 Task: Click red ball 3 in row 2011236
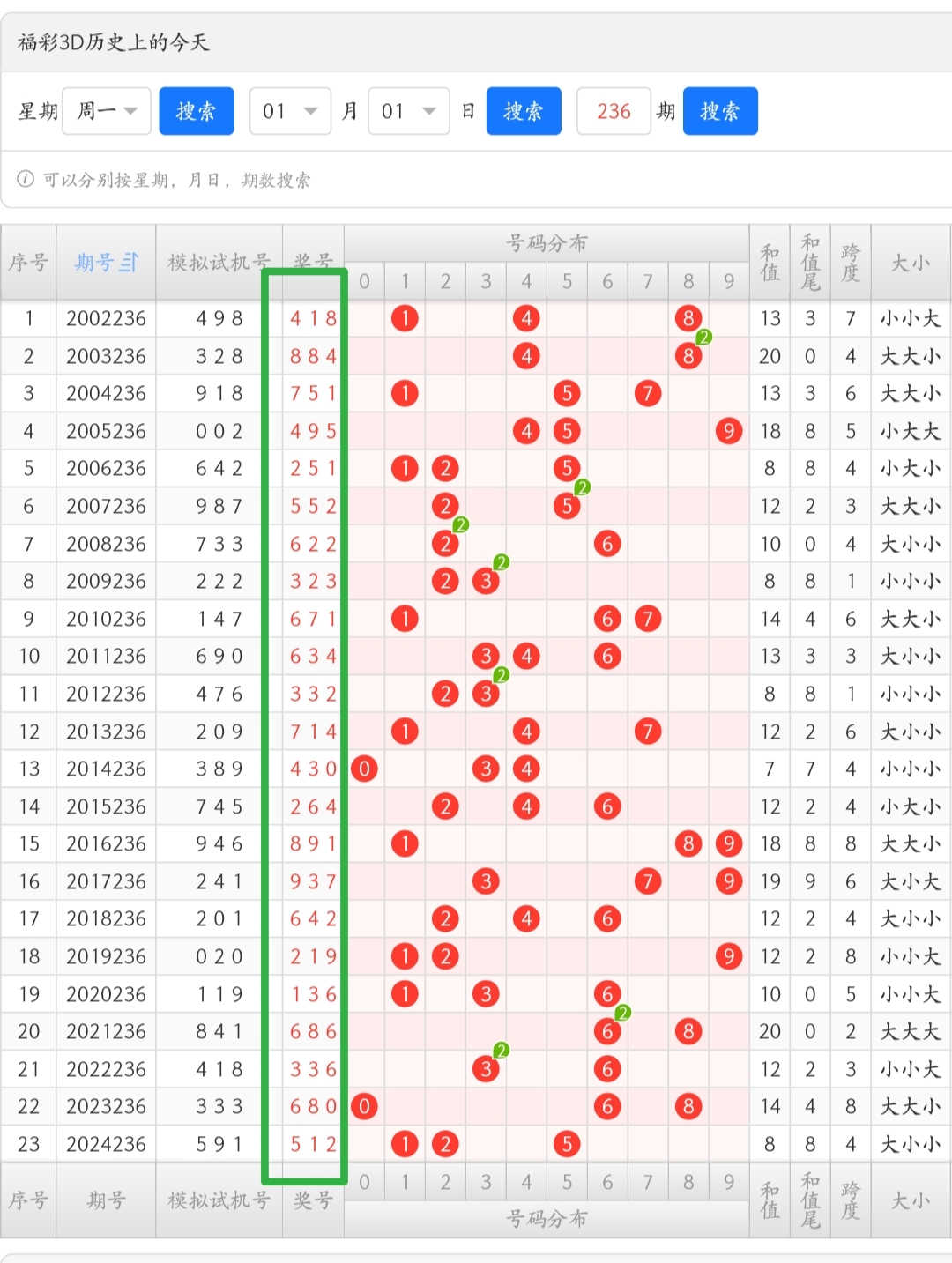coord(486,656)
